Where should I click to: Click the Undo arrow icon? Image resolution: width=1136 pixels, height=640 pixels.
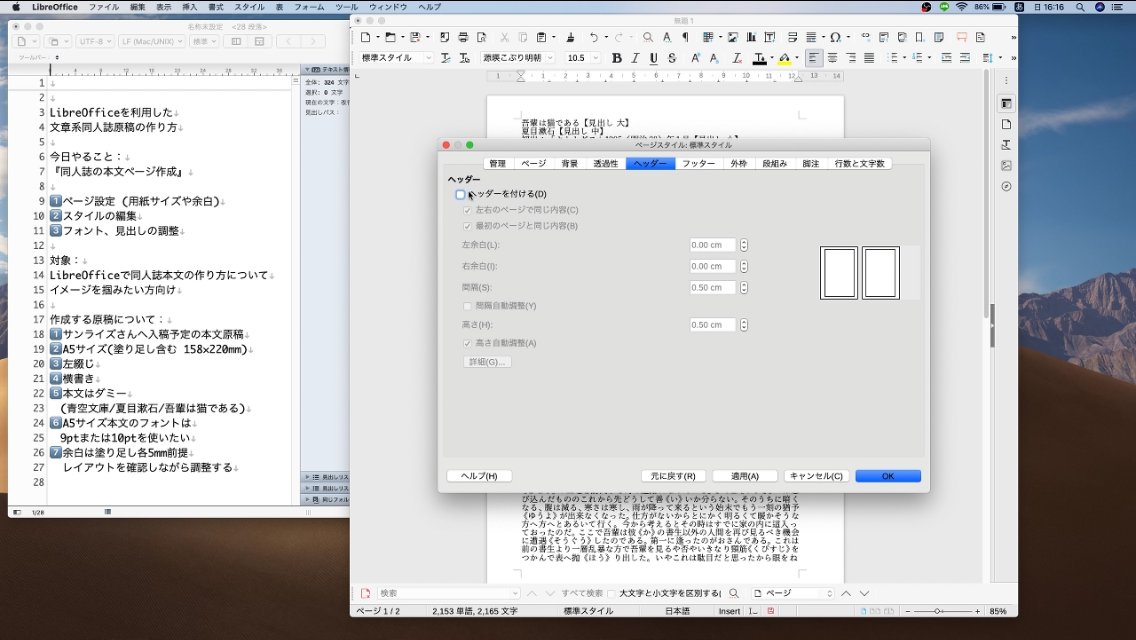pos(593,37)
